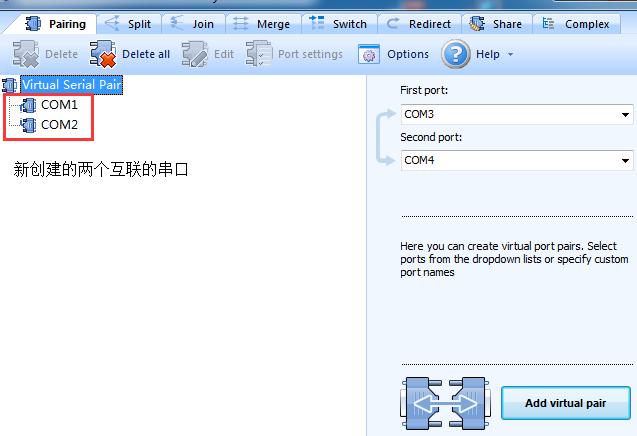Screen dimensions: 637x436
Task: Click the virtual port pairs description text
Action: pos(514,259)
